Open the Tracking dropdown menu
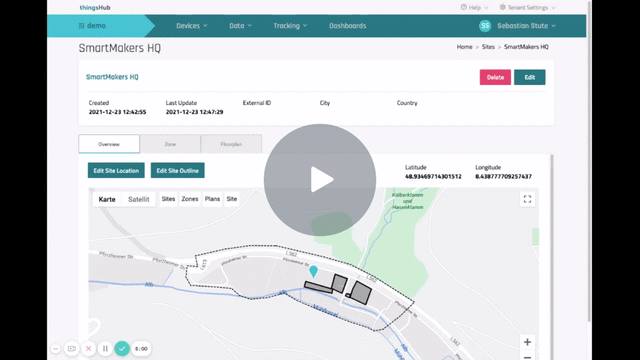 pos(290,26)
